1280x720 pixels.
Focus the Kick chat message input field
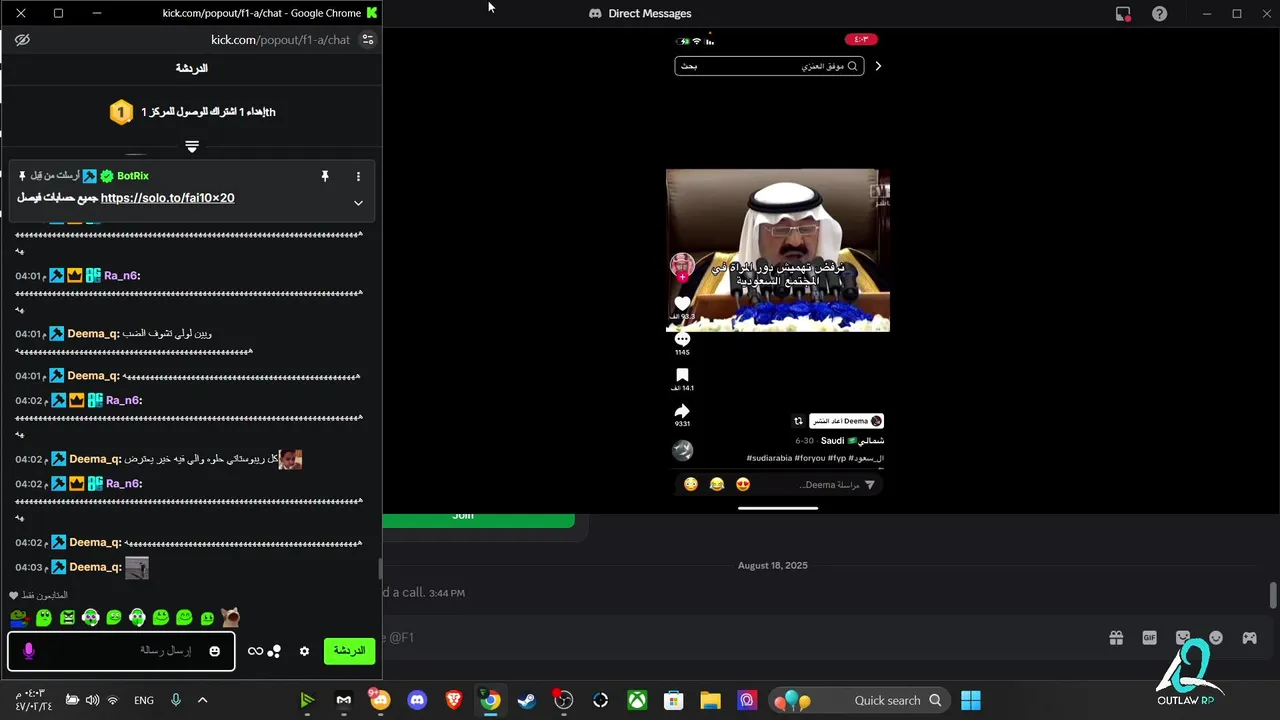click(121, 651)
